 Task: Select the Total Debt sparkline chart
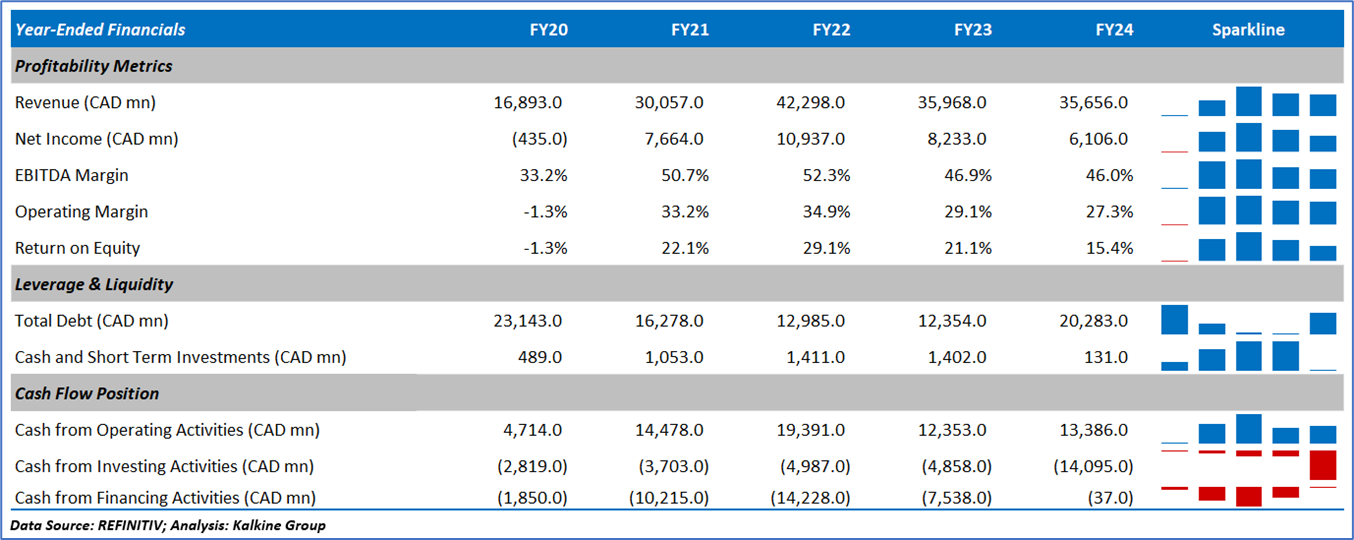click(1248, 321)
